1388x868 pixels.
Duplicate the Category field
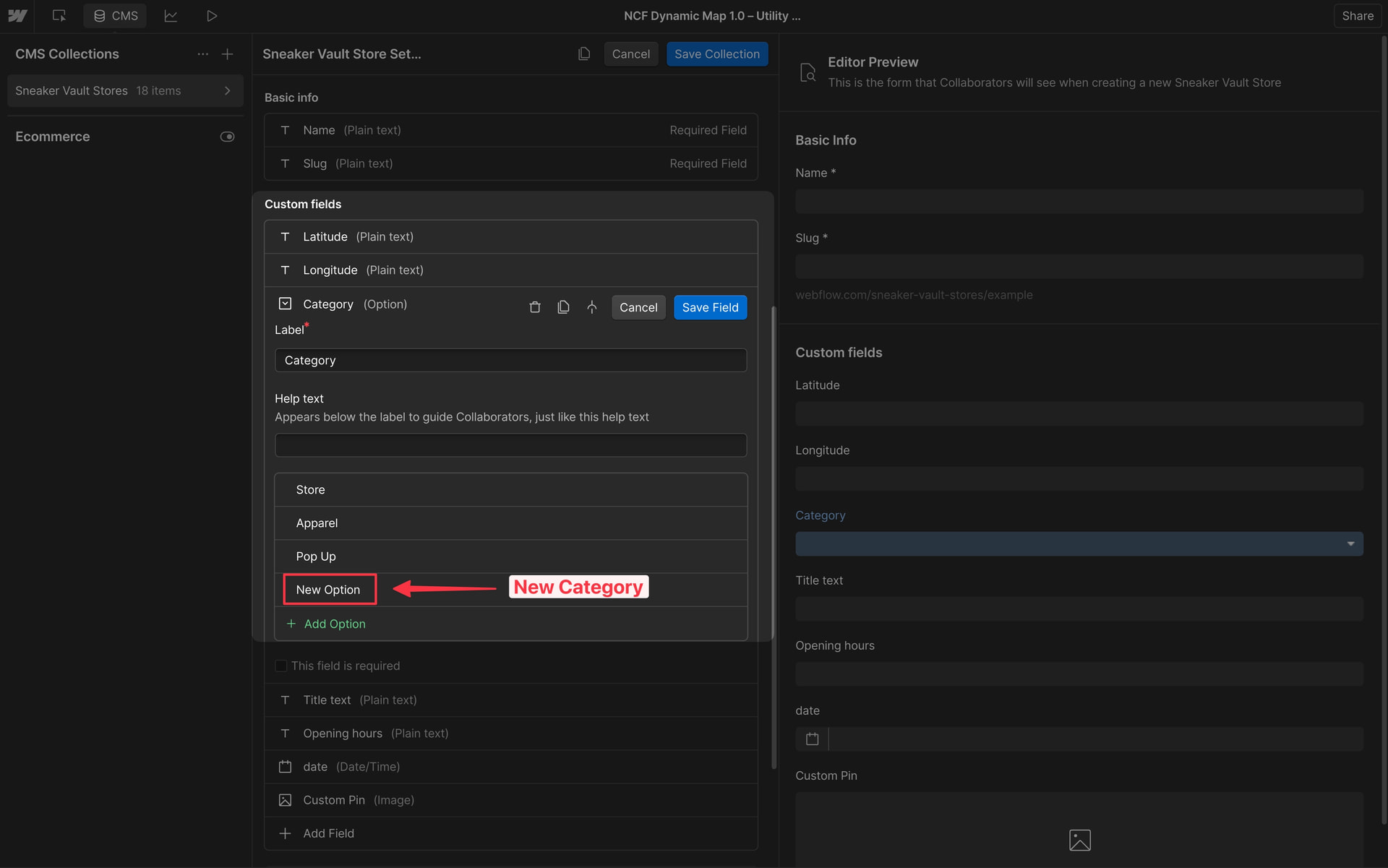click(563, 307)
